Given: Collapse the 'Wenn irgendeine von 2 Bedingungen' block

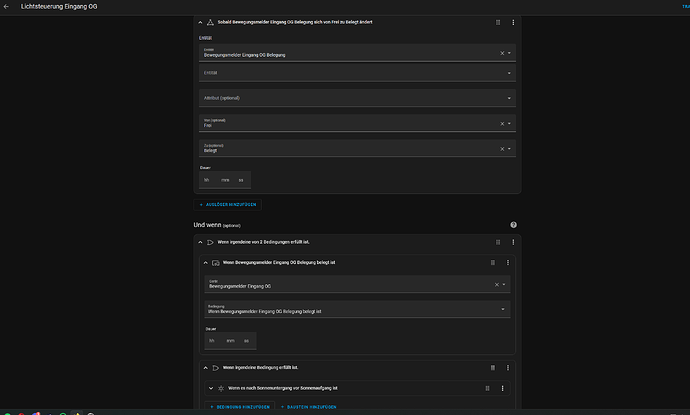Looking at the screenshot, I should 200,242.
